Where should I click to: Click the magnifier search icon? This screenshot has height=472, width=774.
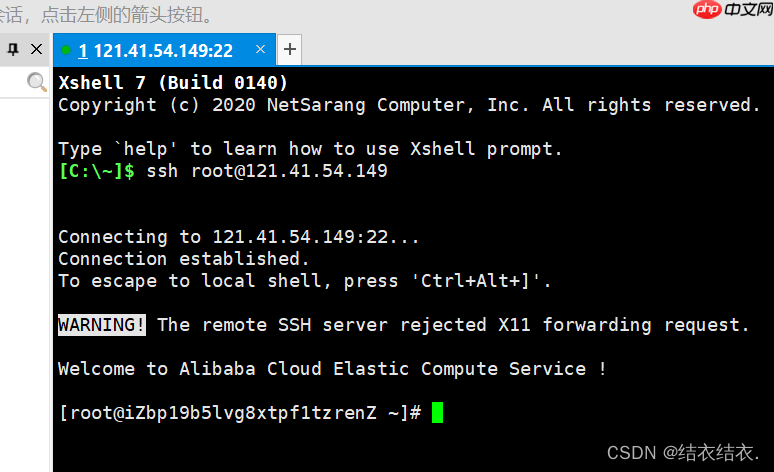coord(37,83)
